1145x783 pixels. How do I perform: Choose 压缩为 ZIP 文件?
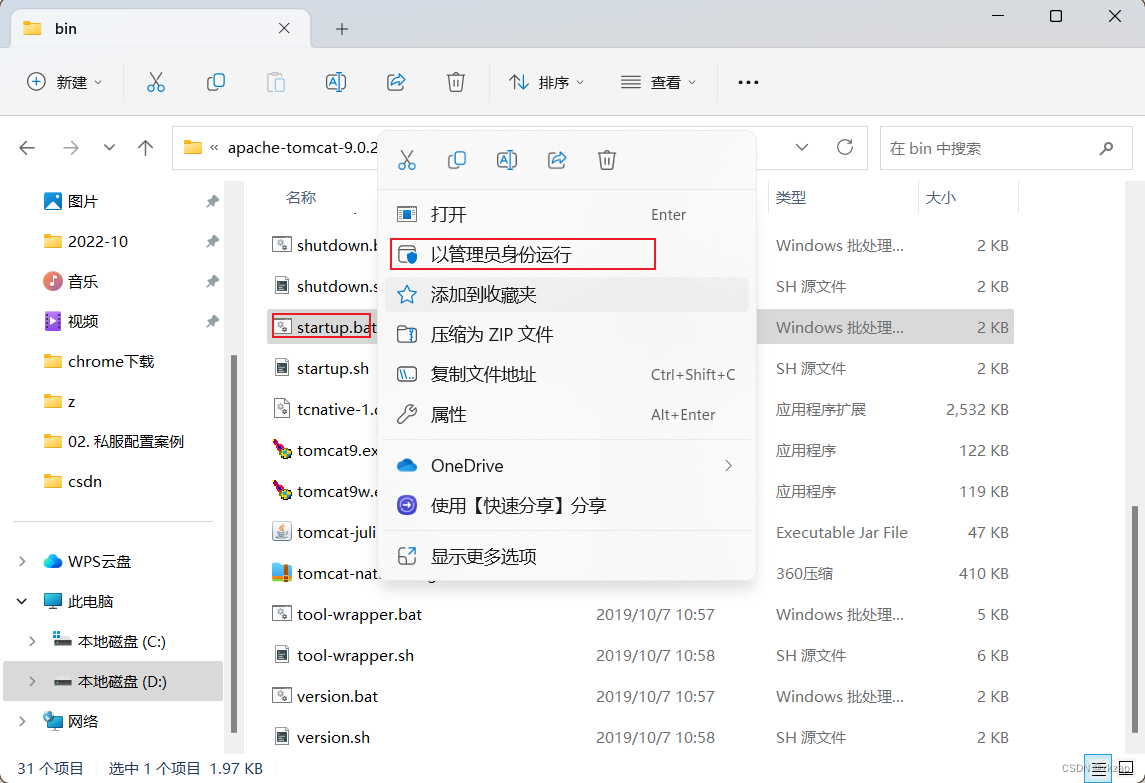567,335
